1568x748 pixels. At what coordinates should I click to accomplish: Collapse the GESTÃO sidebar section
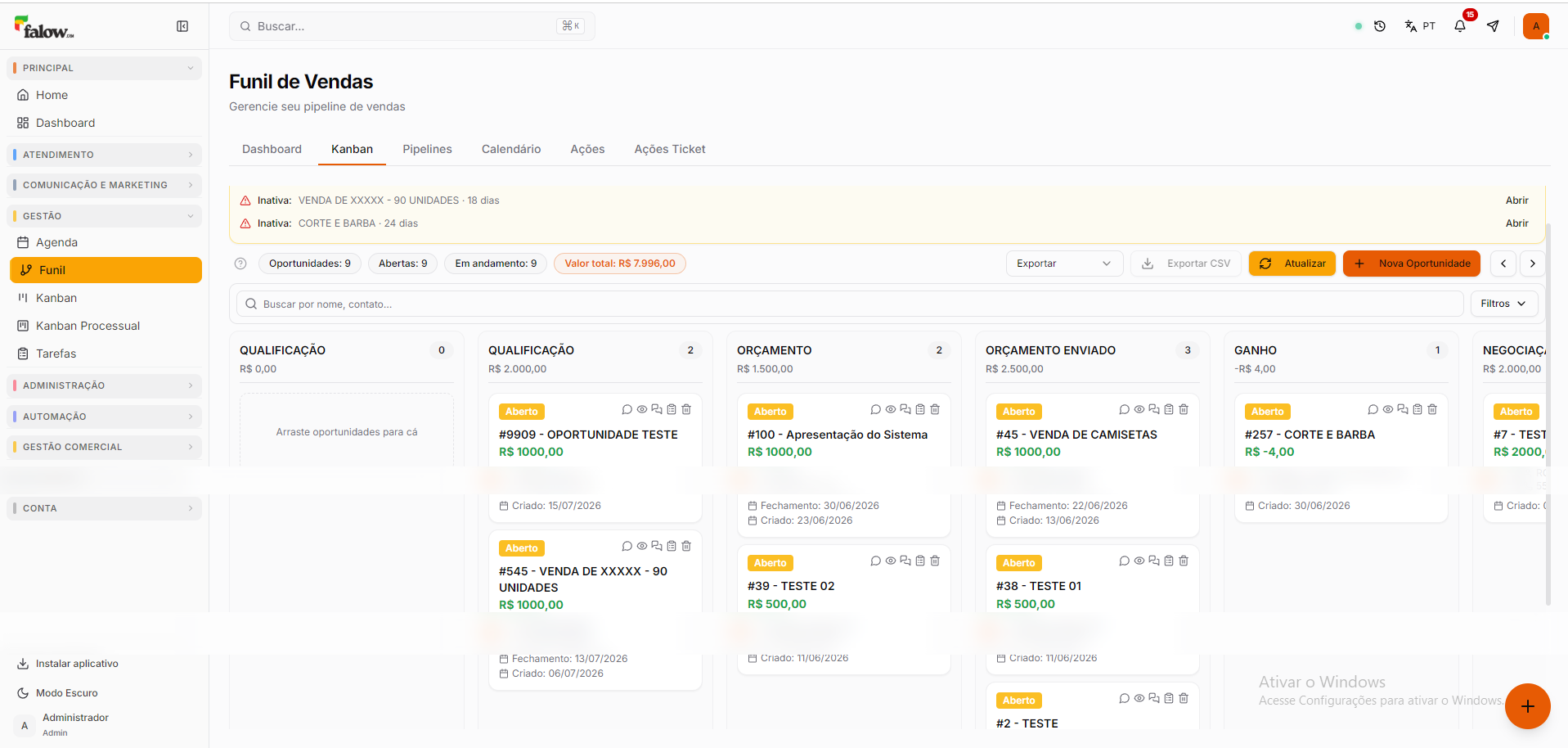[x=104, y=216]
